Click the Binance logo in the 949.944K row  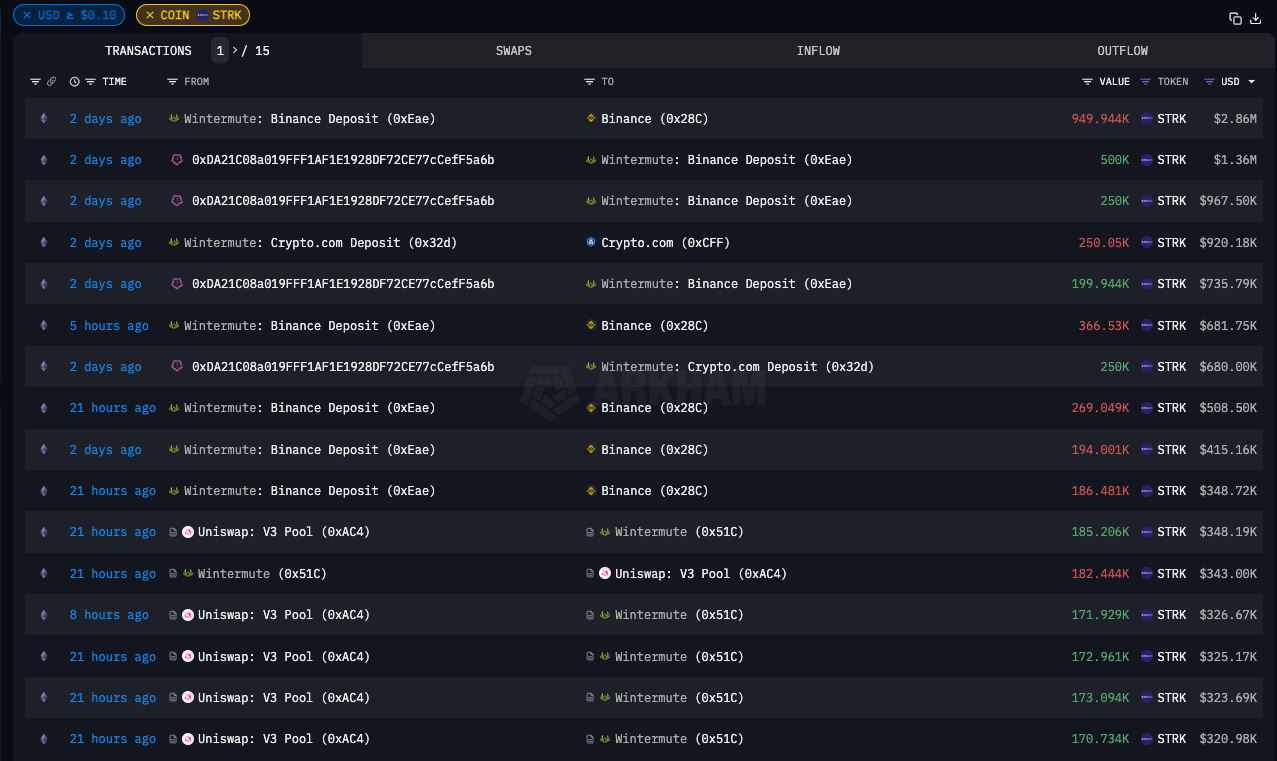click(x=591, y=119)
